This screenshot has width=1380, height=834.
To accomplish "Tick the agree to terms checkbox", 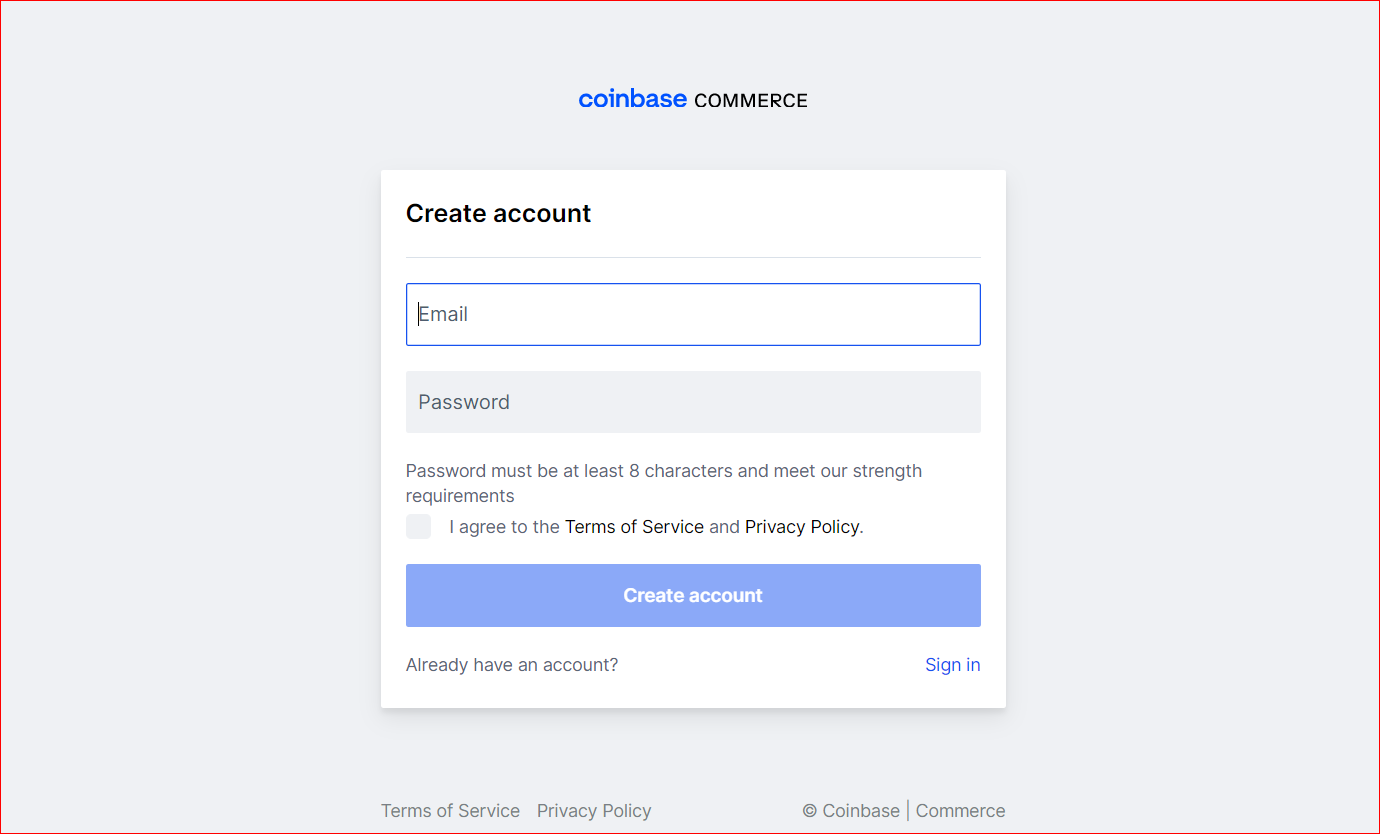I will (x=418, y=527).
